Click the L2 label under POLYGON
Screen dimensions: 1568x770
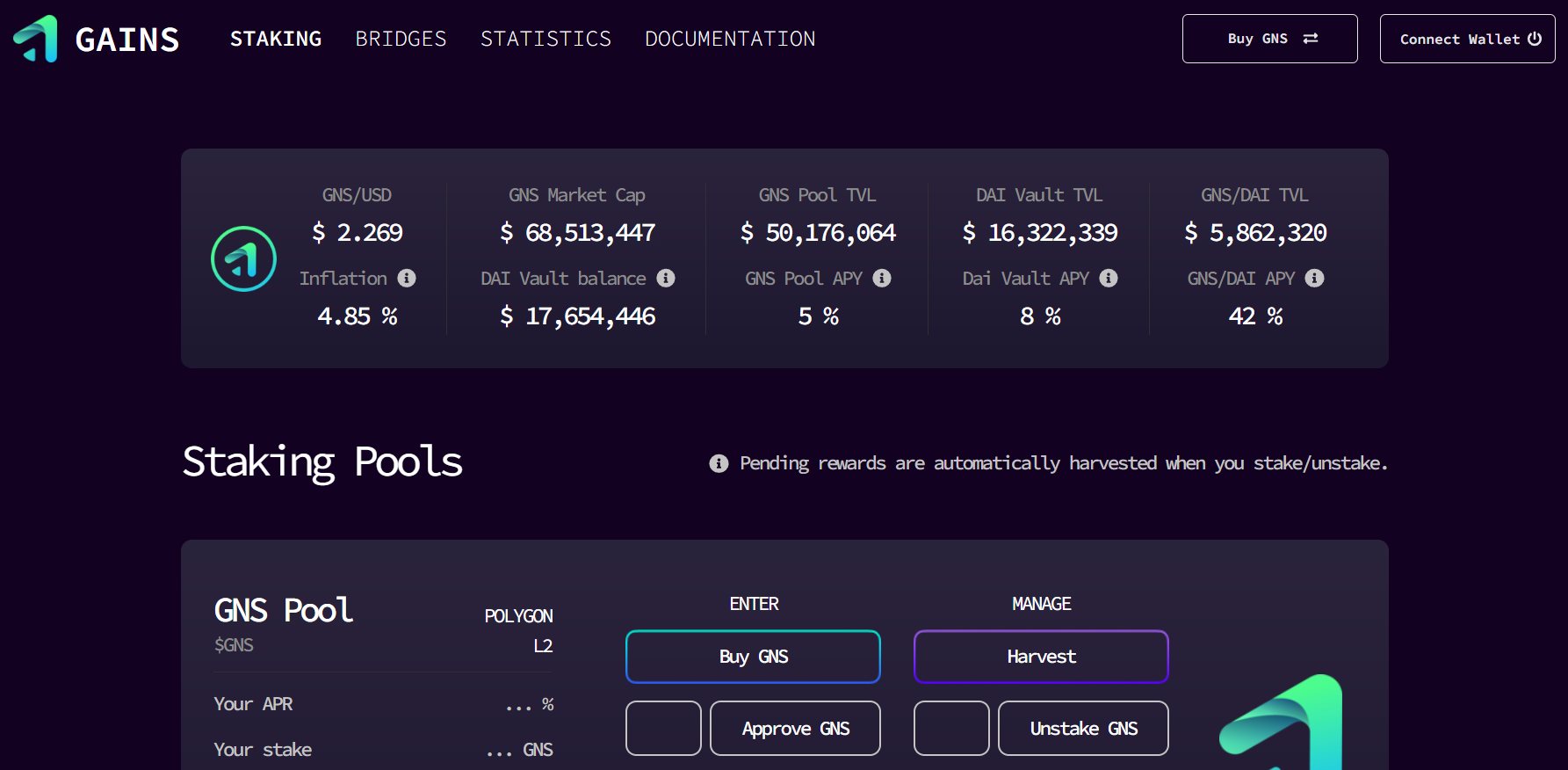tap(543, 646)
